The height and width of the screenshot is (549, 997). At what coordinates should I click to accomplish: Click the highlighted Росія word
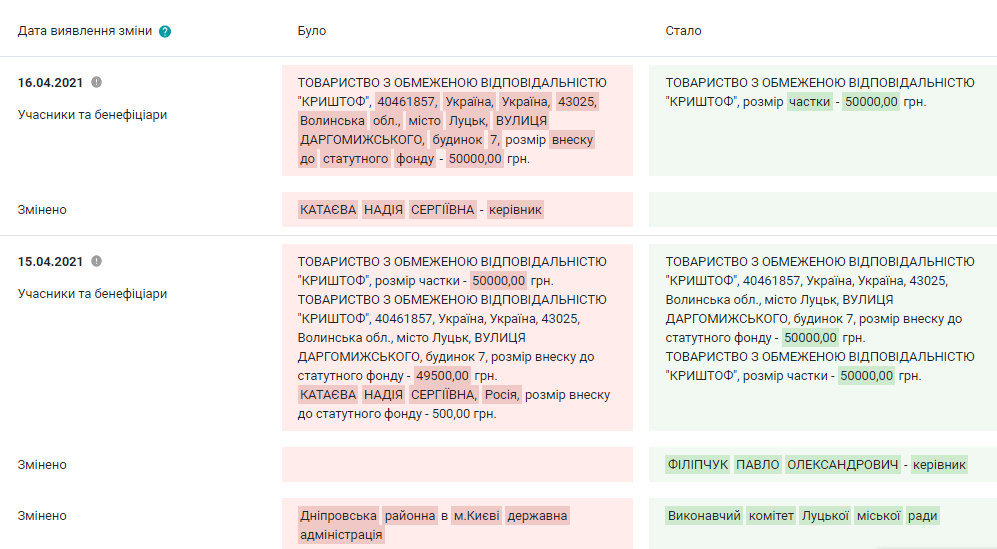[502, 395]
